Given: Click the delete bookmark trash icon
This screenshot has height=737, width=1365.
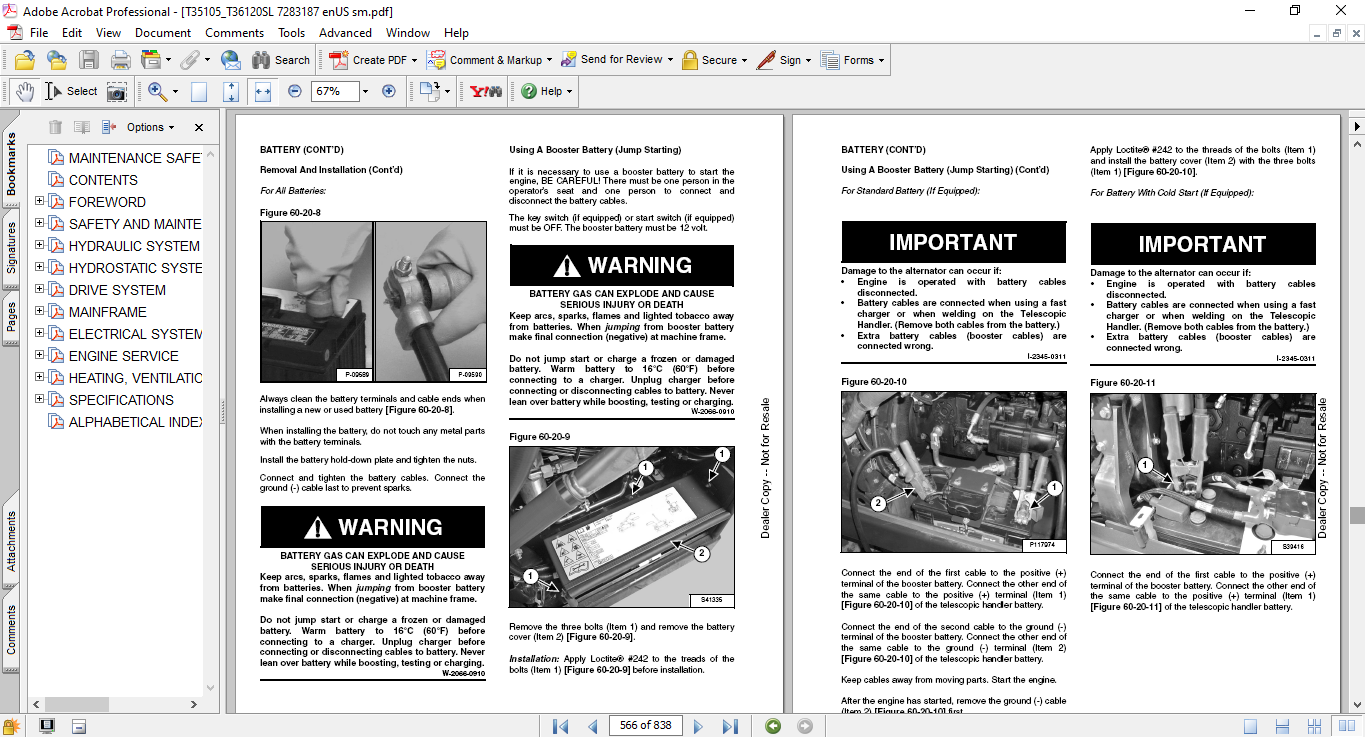Looking at the screenshot, I should [55, 127].
